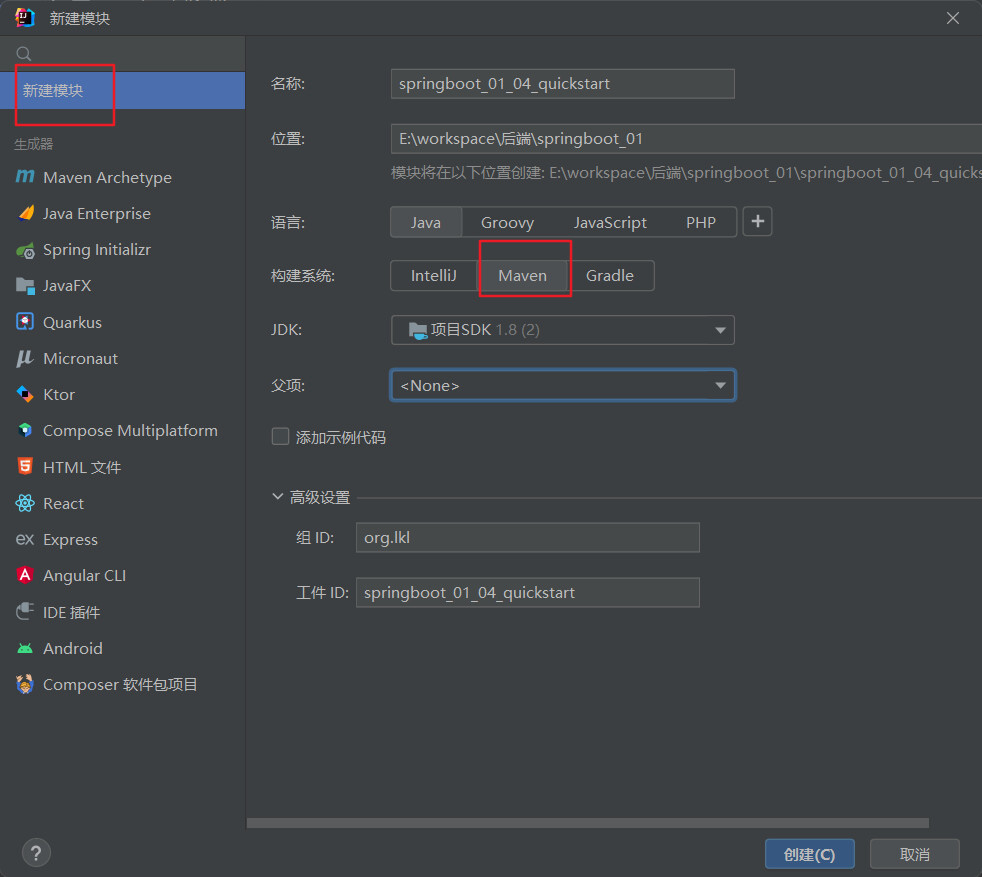Choose Maven build system
The image size is (982, 877).
tap(522, 276)
